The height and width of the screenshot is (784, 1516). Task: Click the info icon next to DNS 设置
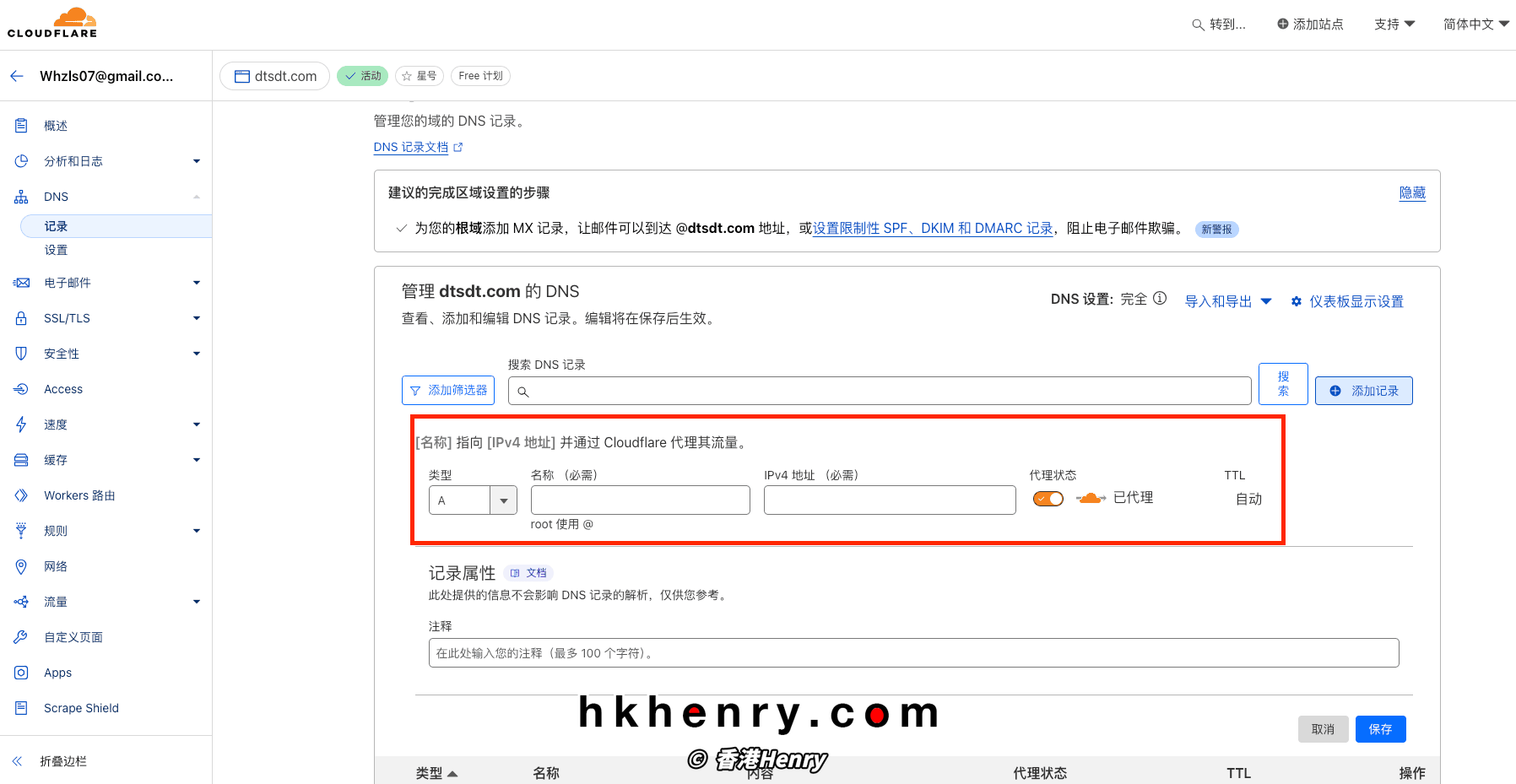(1160, 299)
